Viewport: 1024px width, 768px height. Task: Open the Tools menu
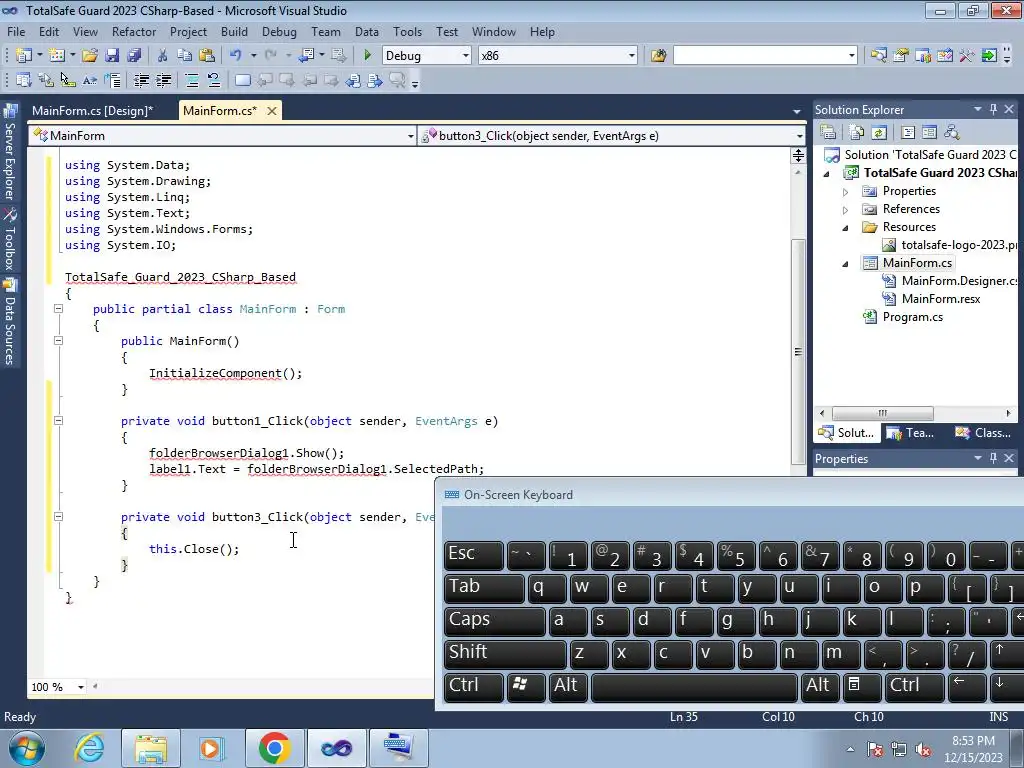(407, 31)
